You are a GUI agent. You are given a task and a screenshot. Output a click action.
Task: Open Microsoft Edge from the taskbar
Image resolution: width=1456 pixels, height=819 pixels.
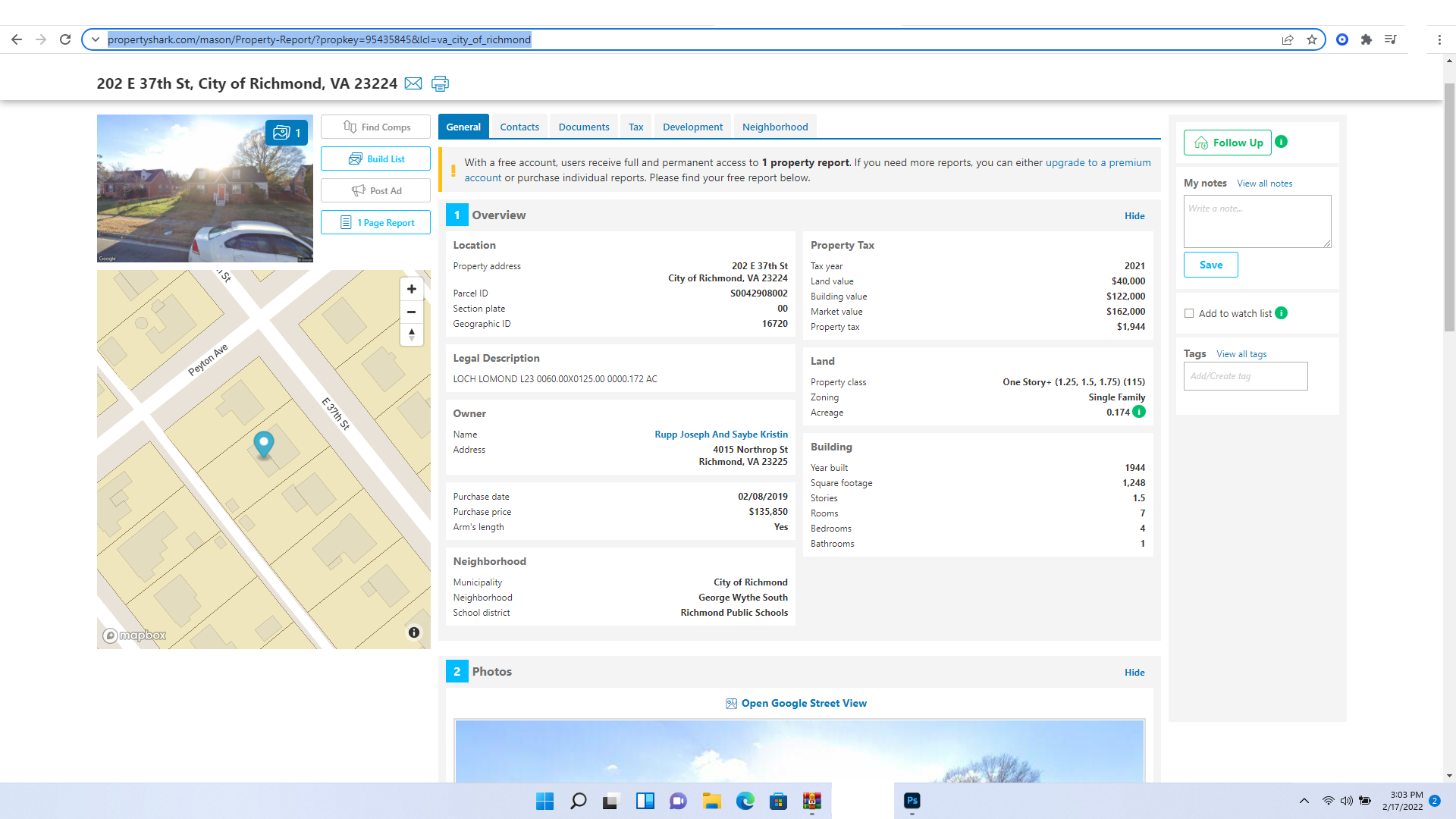[745, 801]
